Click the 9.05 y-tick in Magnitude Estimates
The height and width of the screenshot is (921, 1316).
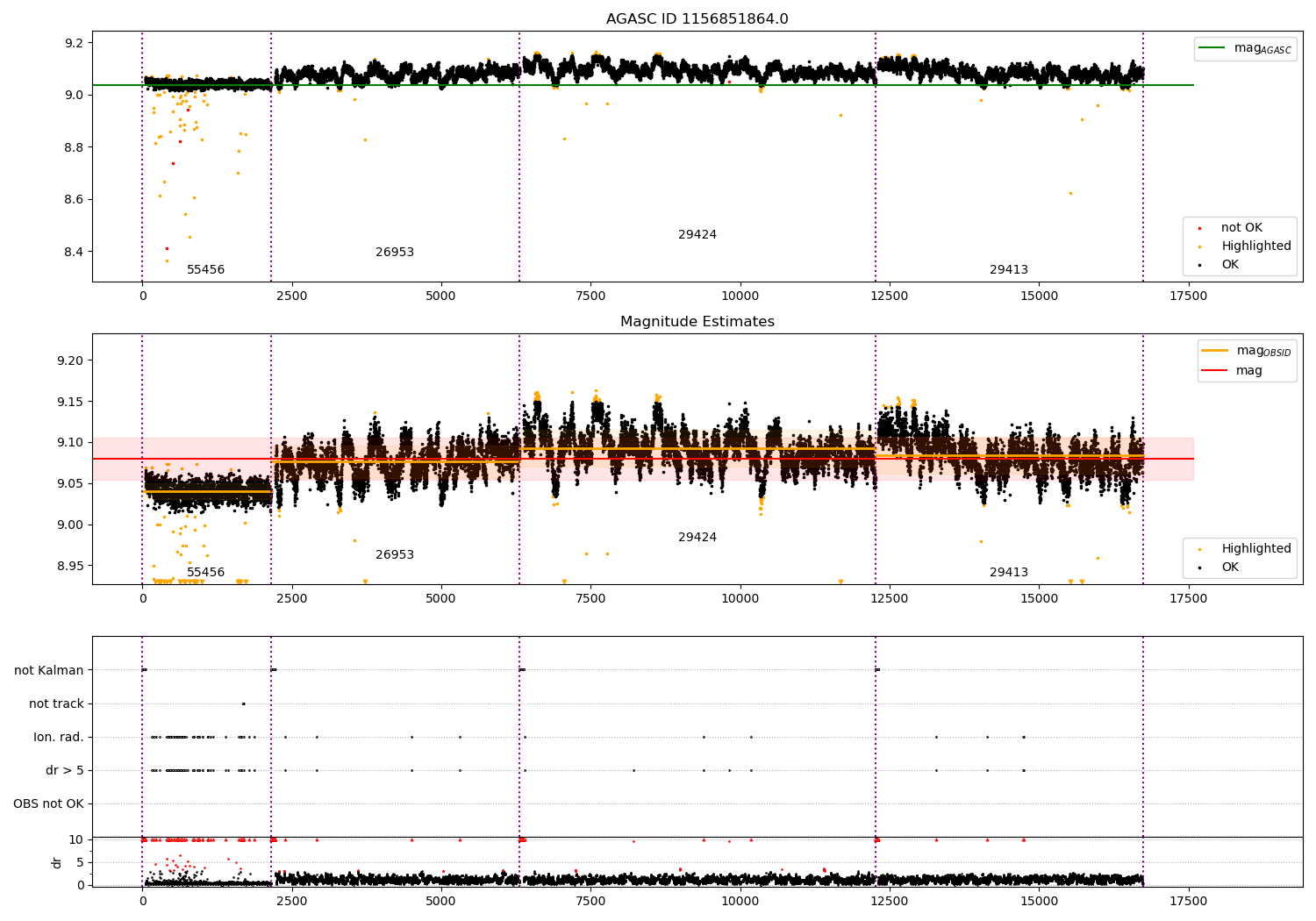tap(71, 484)
